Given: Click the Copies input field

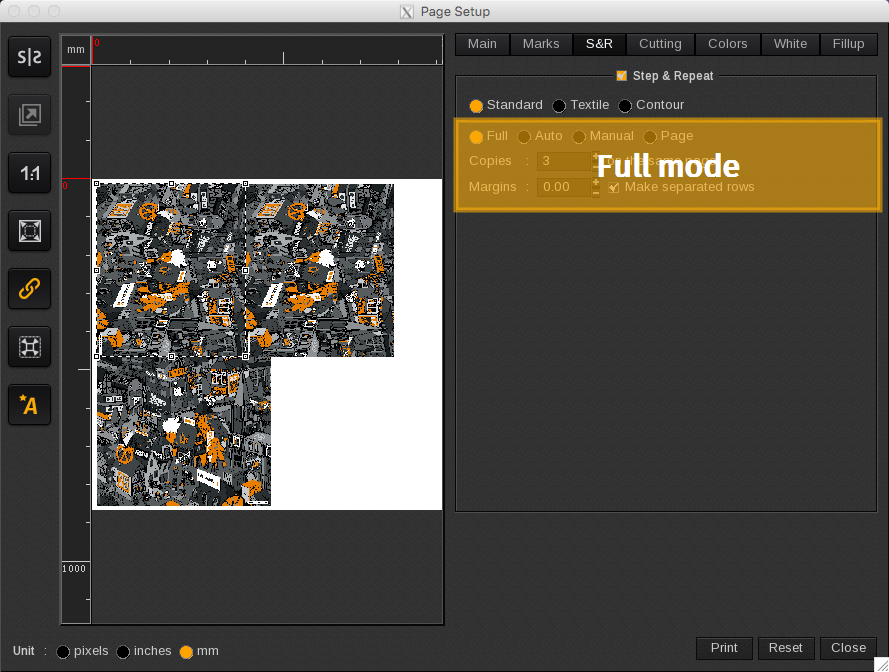Looking at the screenshot, I should [x=564, y=161].
